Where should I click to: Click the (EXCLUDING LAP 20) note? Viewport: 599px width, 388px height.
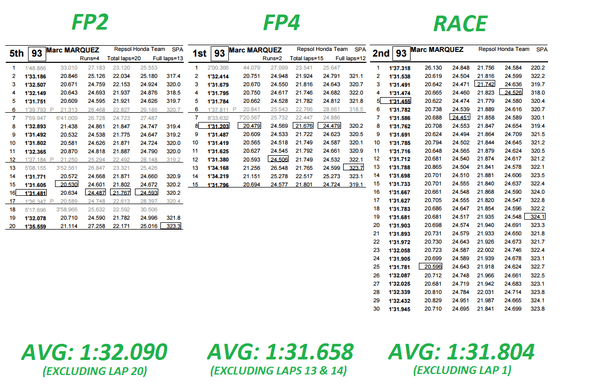tap(95, 371)
